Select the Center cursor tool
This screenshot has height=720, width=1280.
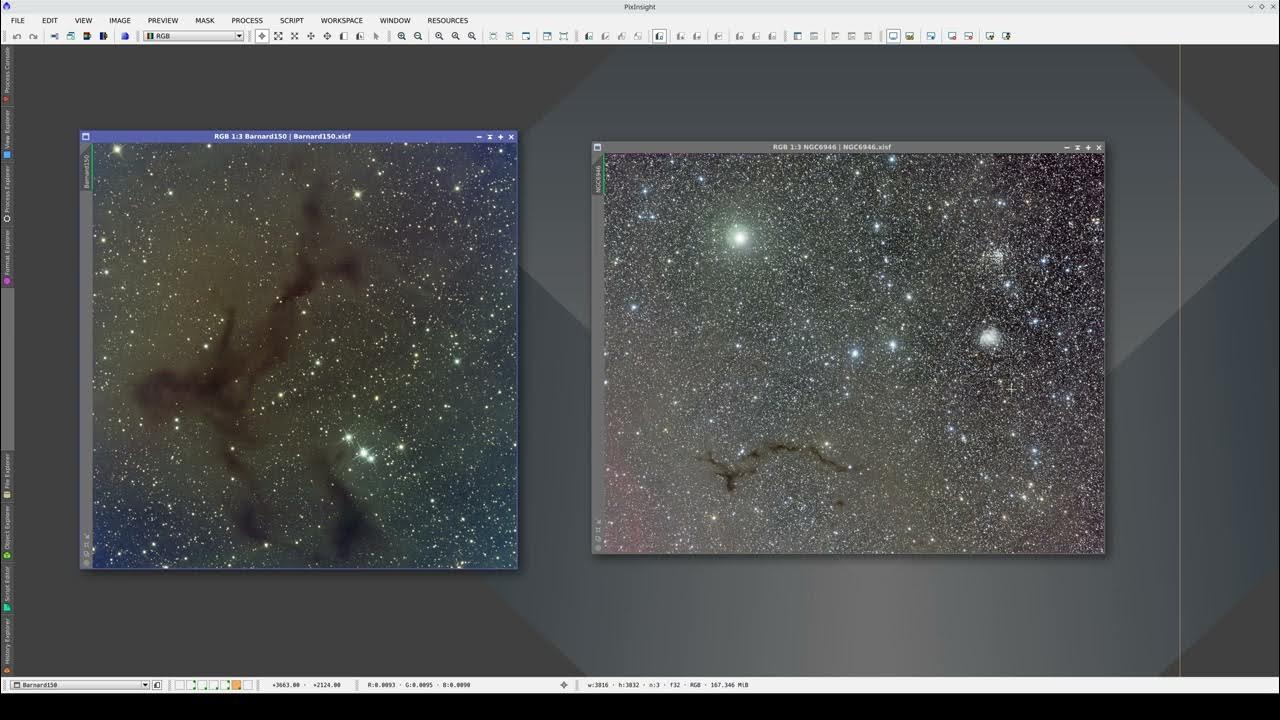tap(327, 36)
